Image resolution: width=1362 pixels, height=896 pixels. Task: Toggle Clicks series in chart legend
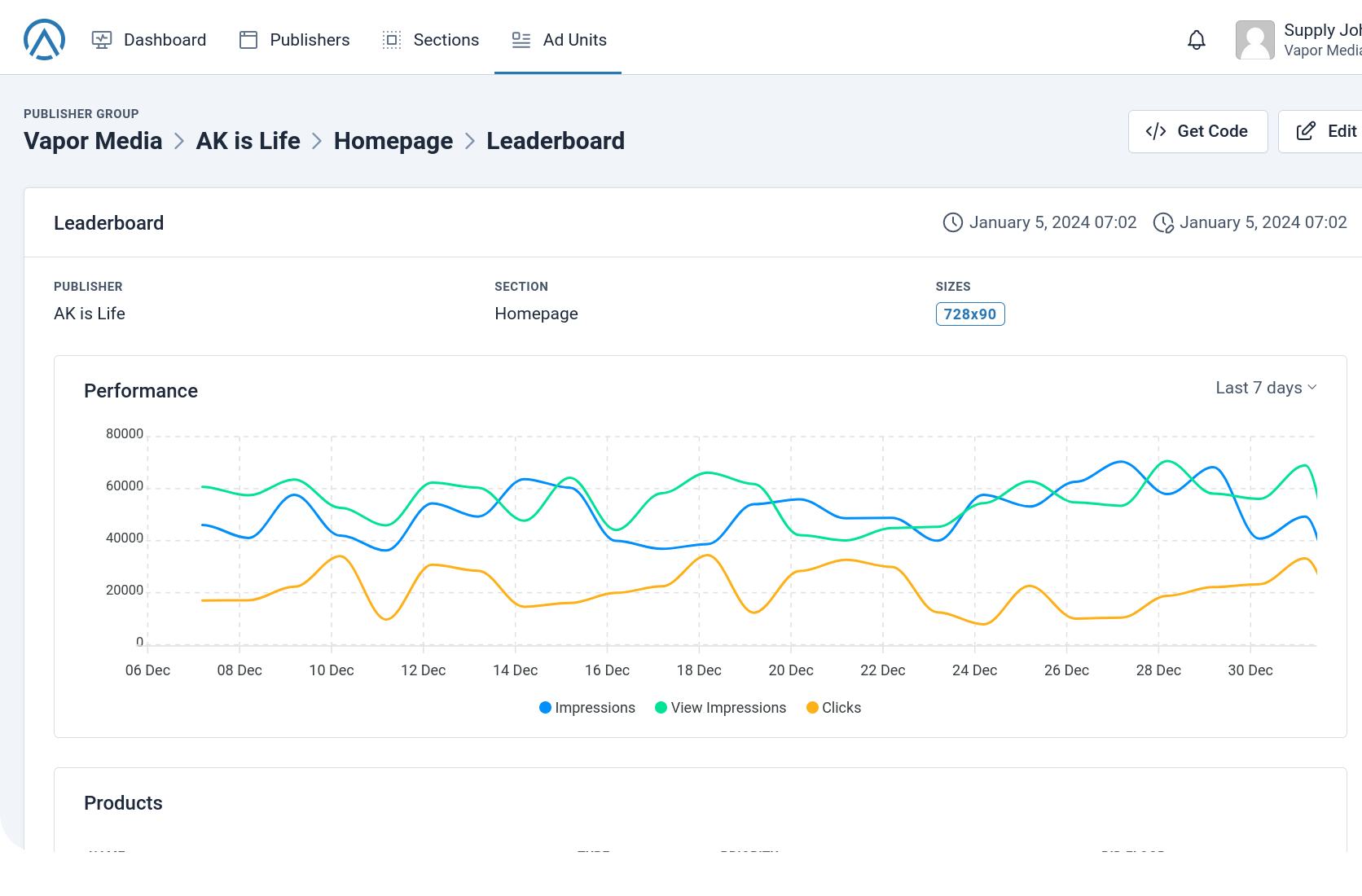833,708
